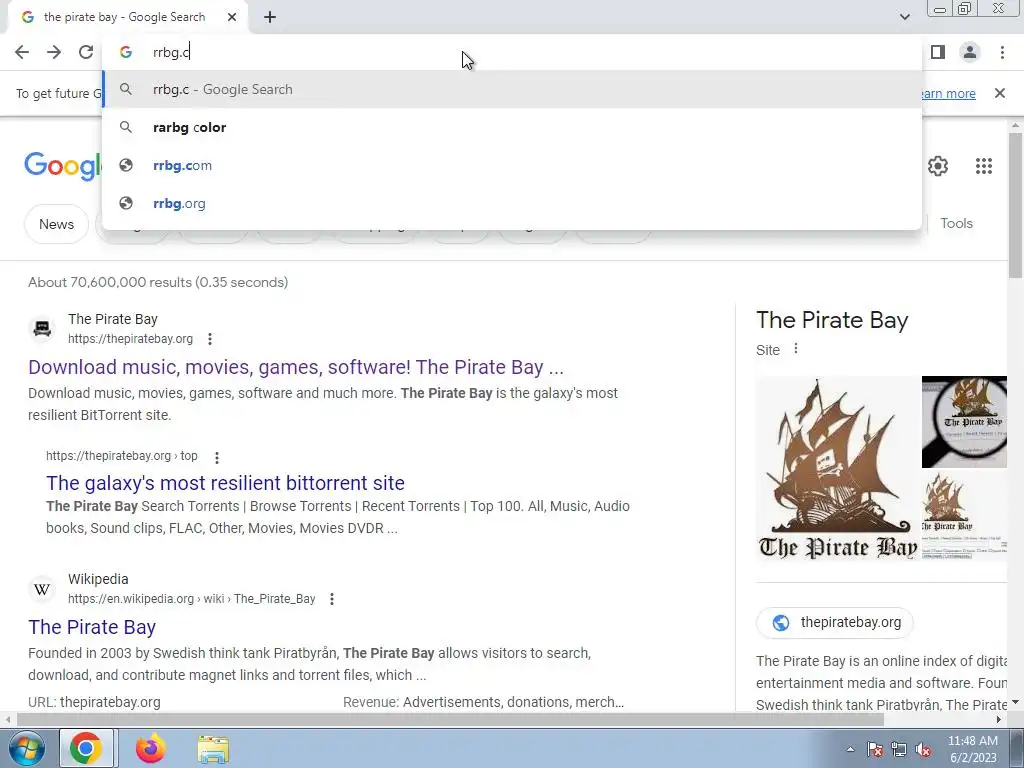1024x768 pixels.
Task: Toggle the Chrome side panel icon
Action: (938, 52)
